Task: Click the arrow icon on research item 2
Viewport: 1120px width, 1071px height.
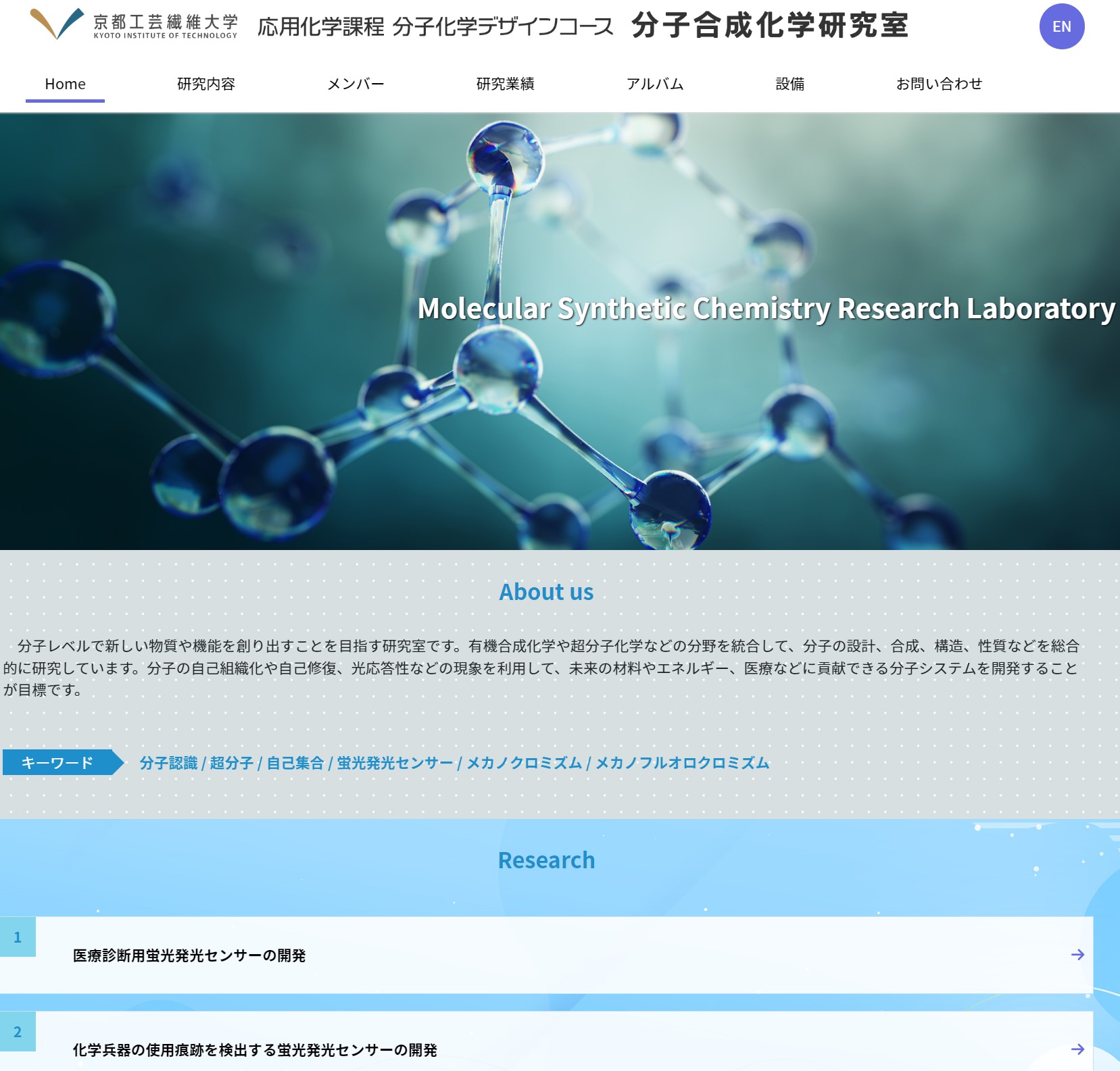Action: click(1077, 1049)
